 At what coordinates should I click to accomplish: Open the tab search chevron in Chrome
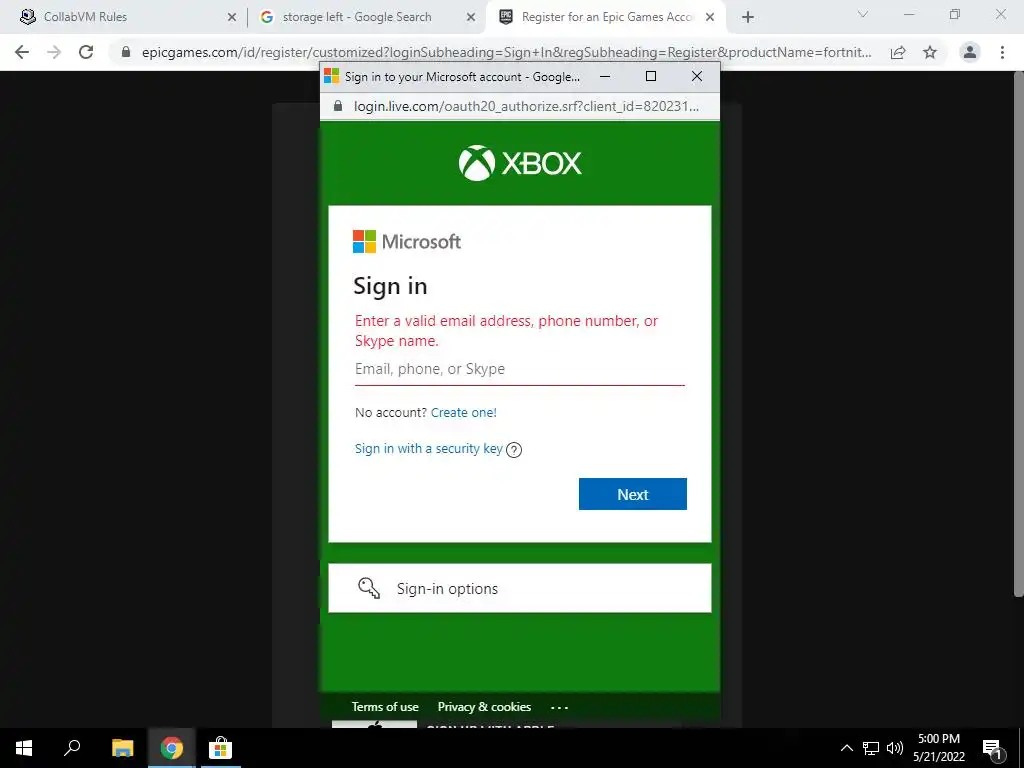(x=863, y=14)
